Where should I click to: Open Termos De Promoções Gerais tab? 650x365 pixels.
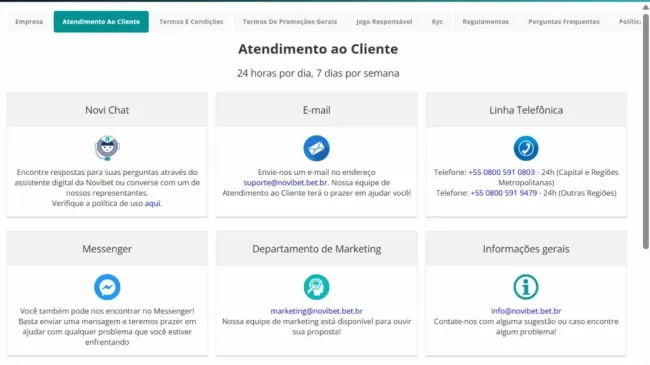(290, 22)
